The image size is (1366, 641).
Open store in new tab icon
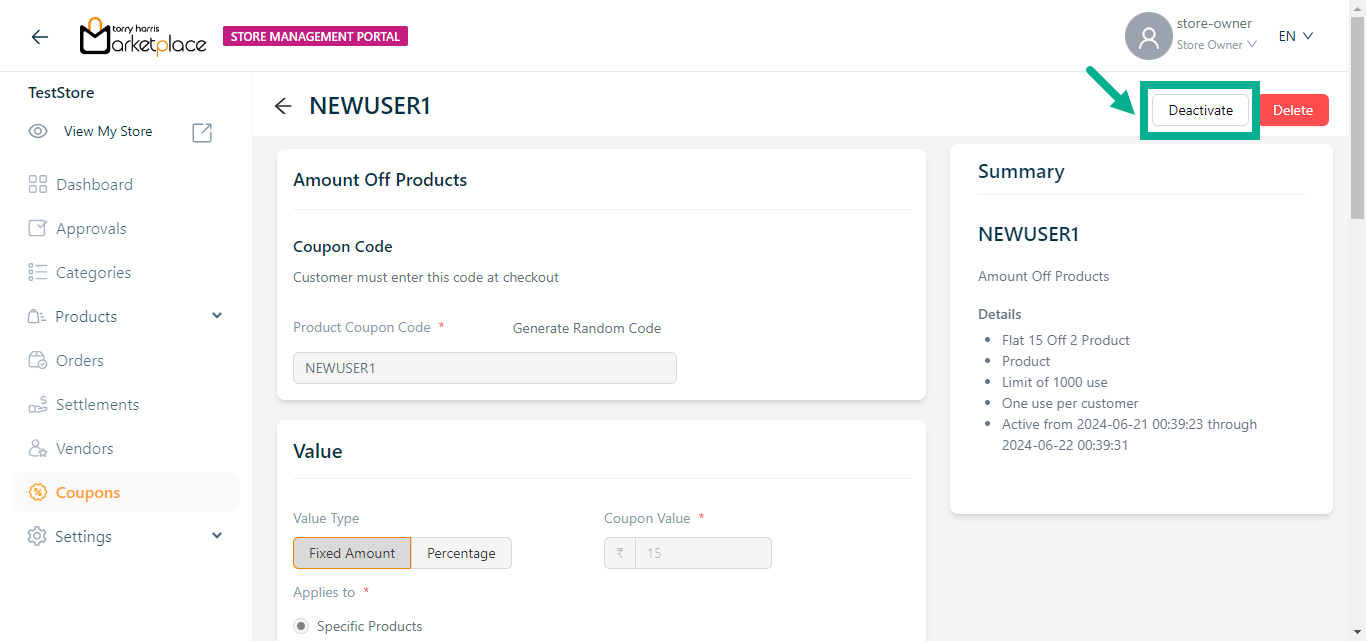tap(202, 132)
